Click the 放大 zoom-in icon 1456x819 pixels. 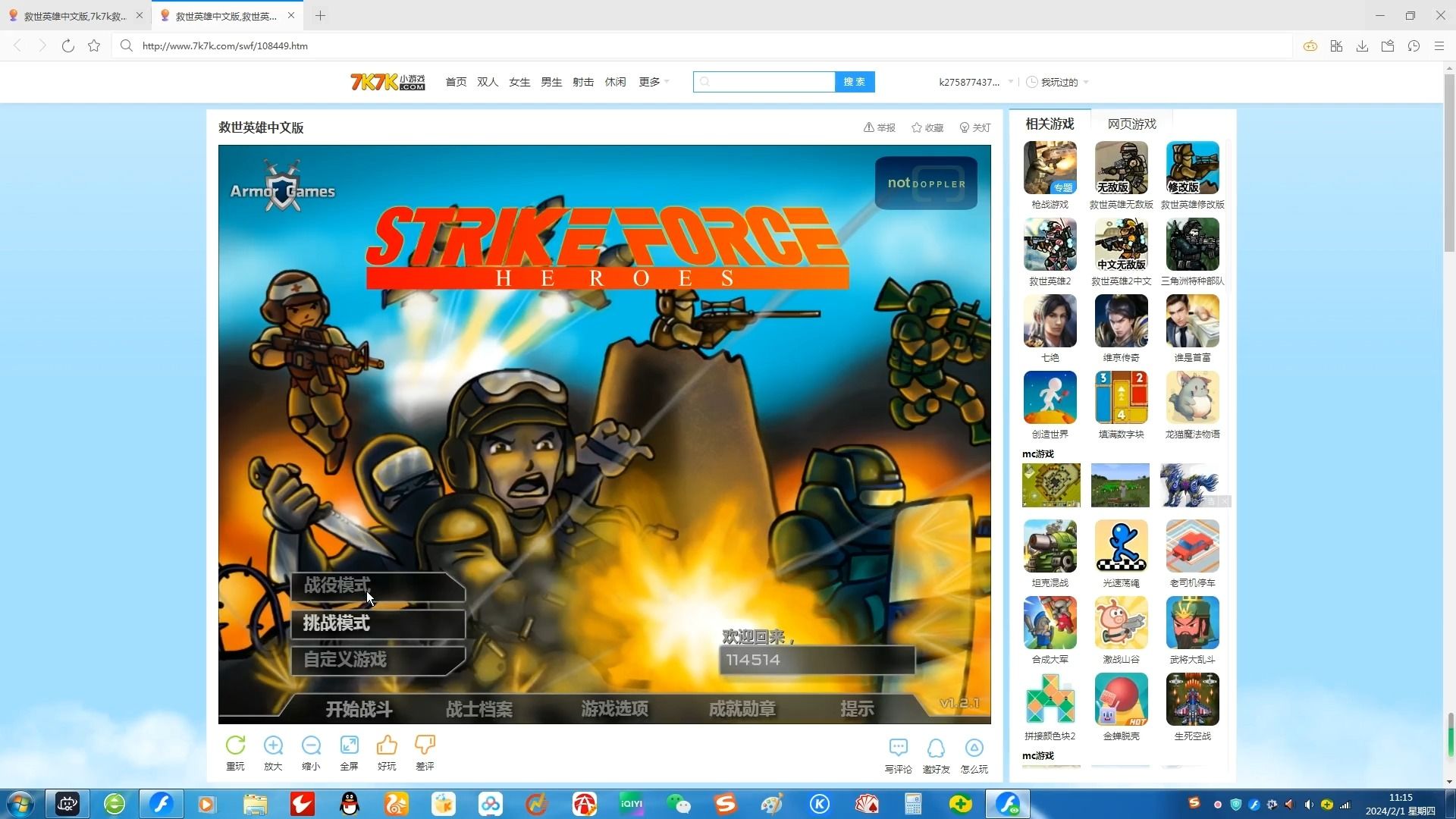[273, 745]
